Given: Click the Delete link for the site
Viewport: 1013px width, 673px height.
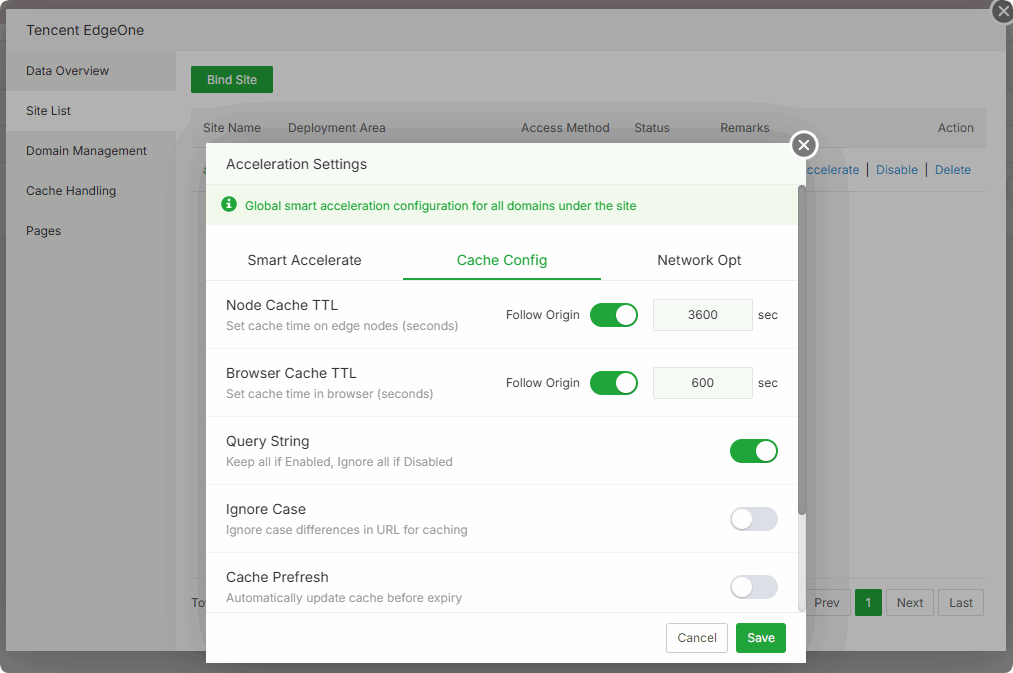Looking at the screenshot, I should pyautogui.click(x=952, y=170).
